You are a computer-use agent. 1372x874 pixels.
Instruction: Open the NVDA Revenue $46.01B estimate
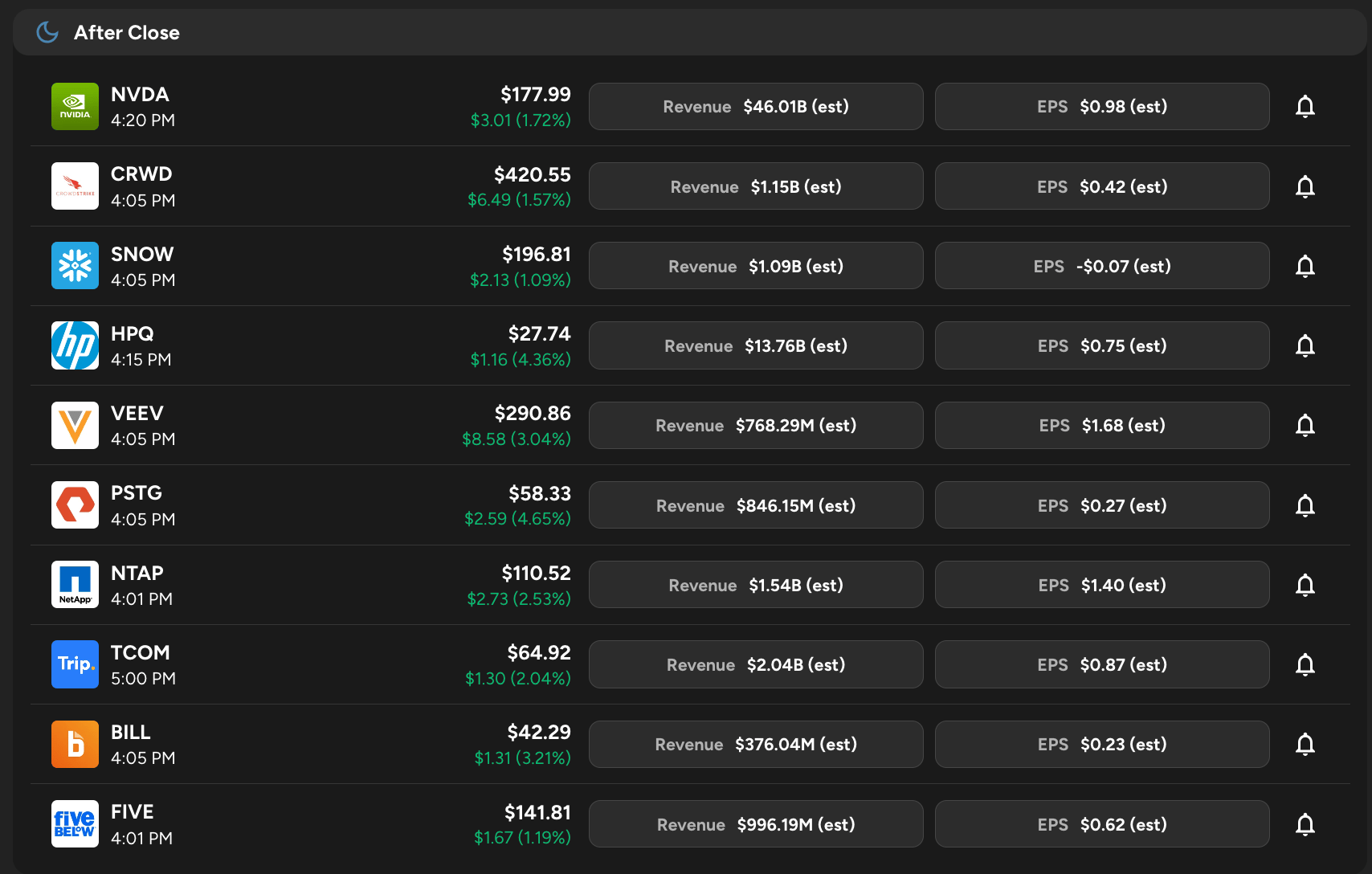[x=756, y=106]
